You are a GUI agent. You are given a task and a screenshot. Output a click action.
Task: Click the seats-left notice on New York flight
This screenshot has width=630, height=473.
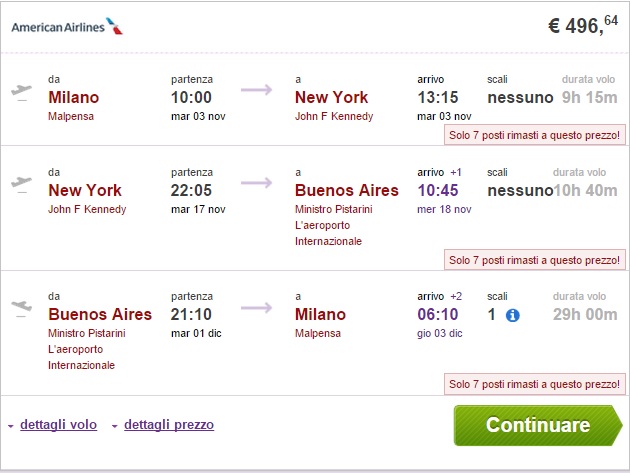534,260
